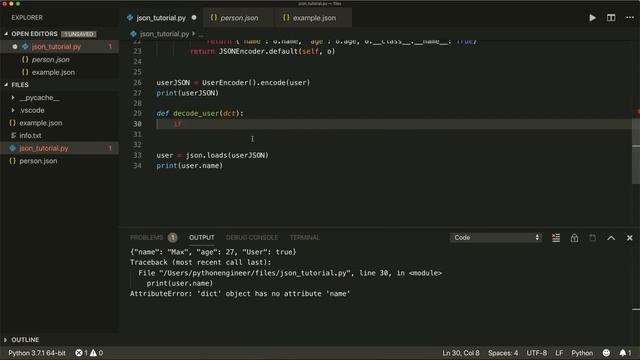Switch to the example.json editor tab
This screenshot has width=640, height=360.
(313, 18)
